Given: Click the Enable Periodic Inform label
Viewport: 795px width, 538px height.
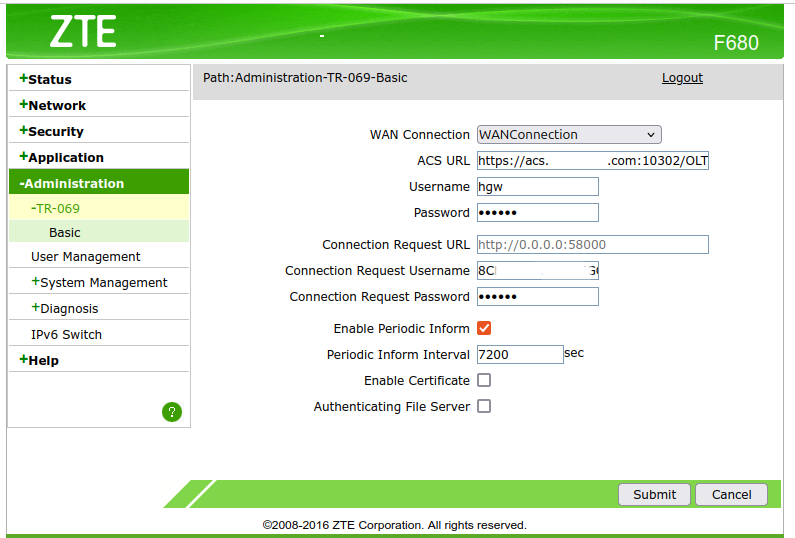Looking at the screenshot, I should click(x=402, y=329).
